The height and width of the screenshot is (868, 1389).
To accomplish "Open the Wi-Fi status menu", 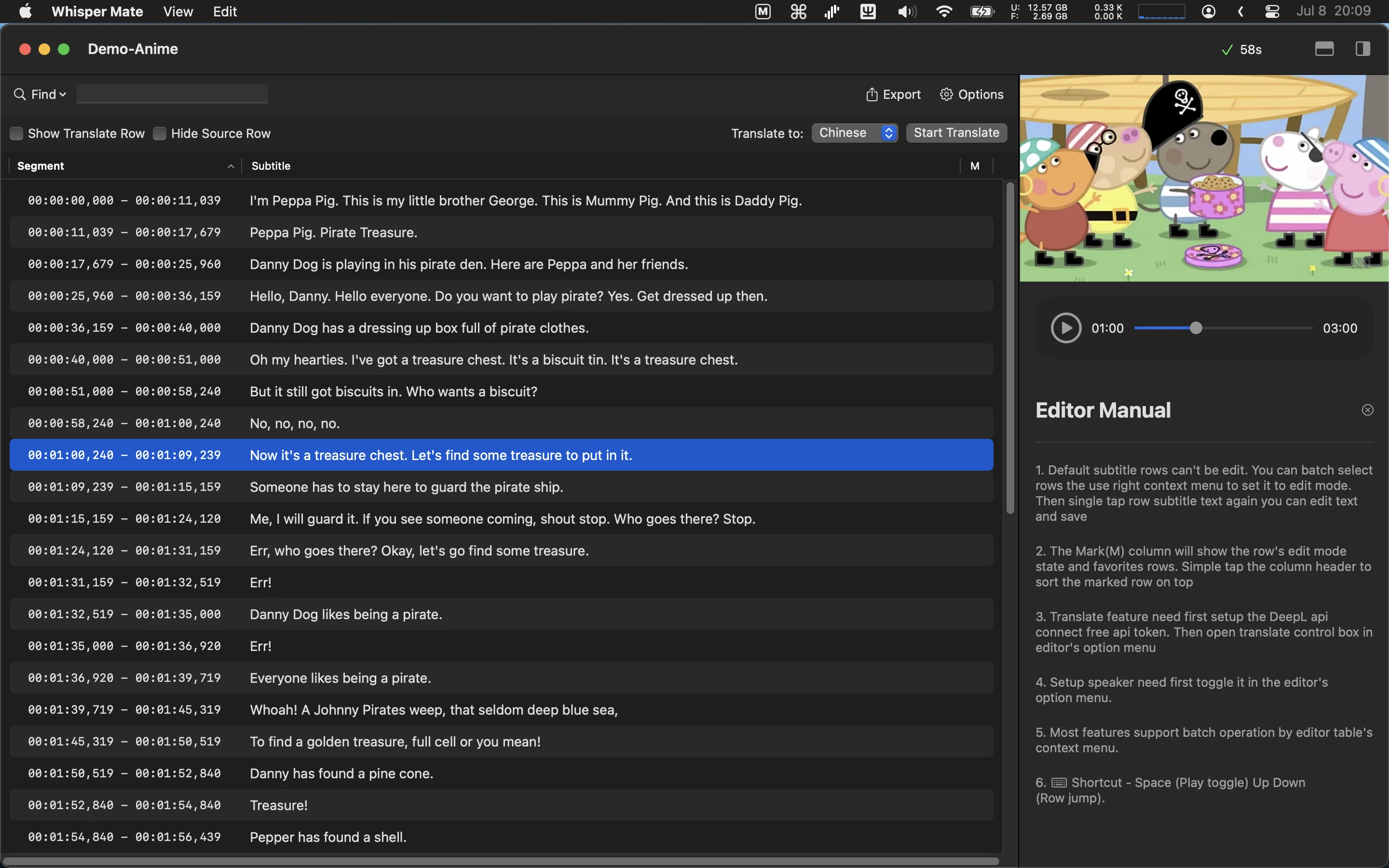I will tap(944, 12).
